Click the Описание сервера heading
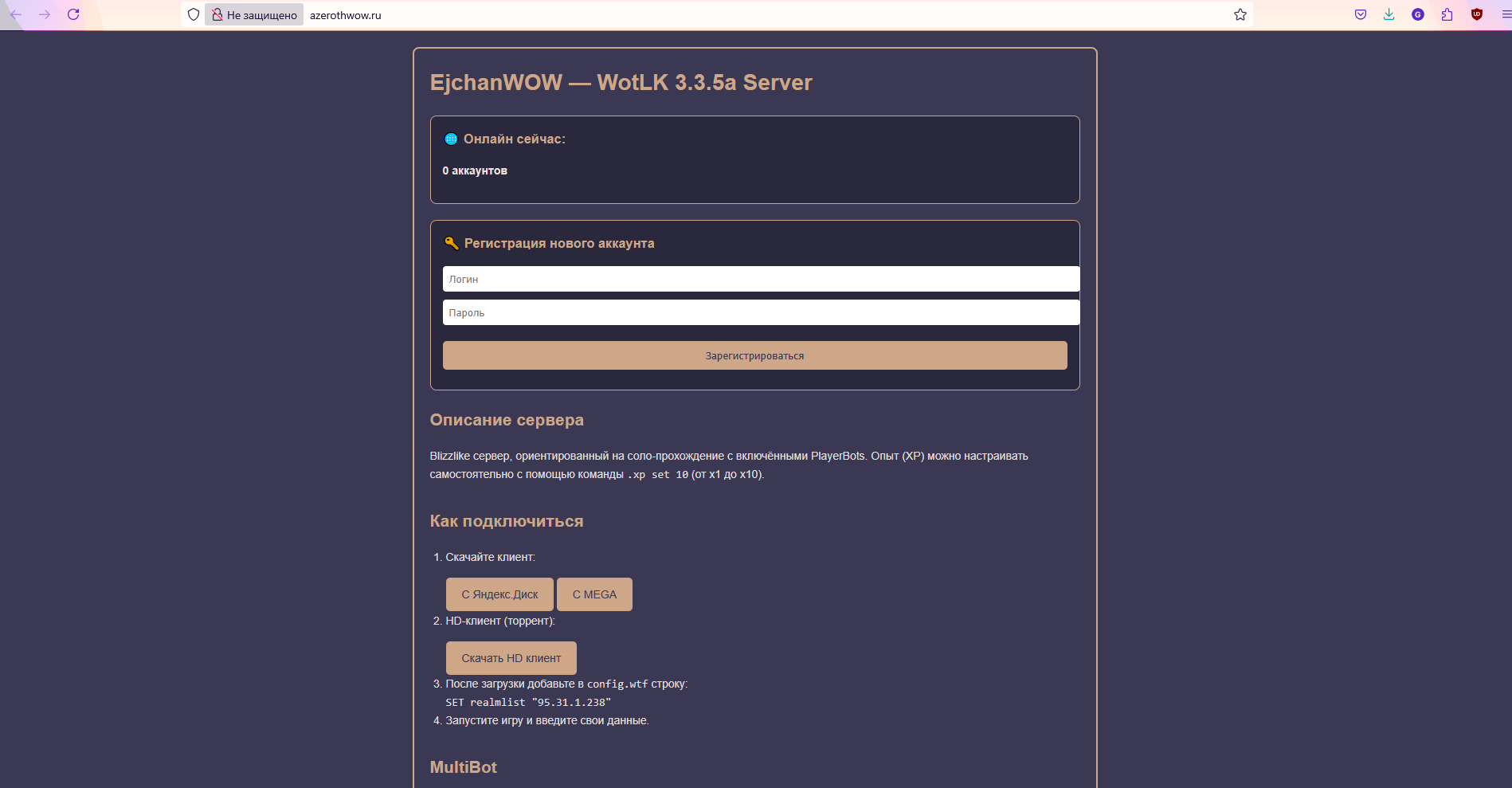 tap(507, 420)
